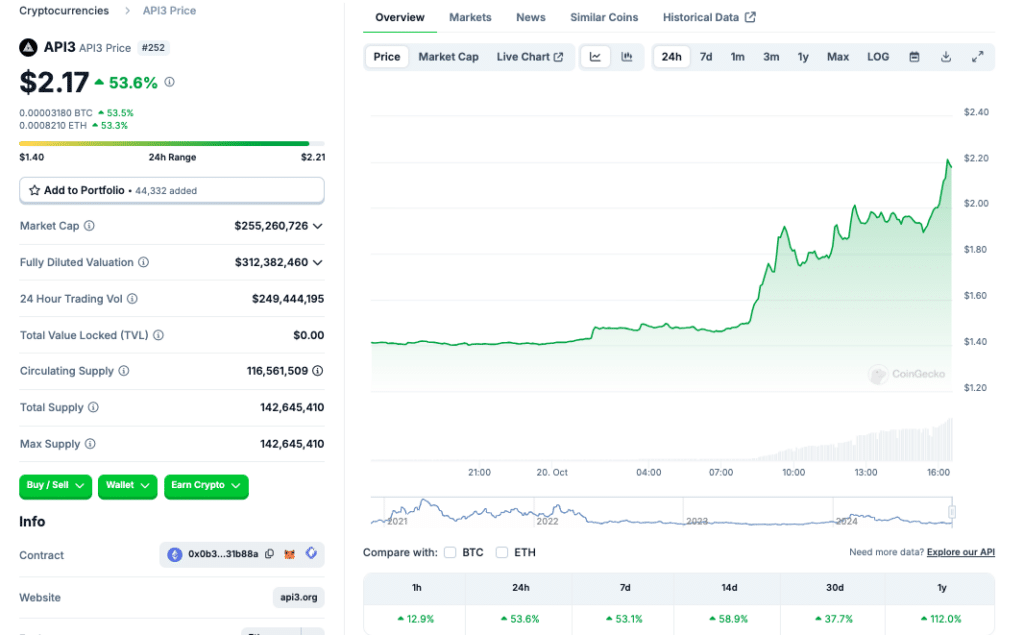Screen dimensions: 1024x635
Task: Click the API3 coin logo icon
Action: tap(28, 48)
